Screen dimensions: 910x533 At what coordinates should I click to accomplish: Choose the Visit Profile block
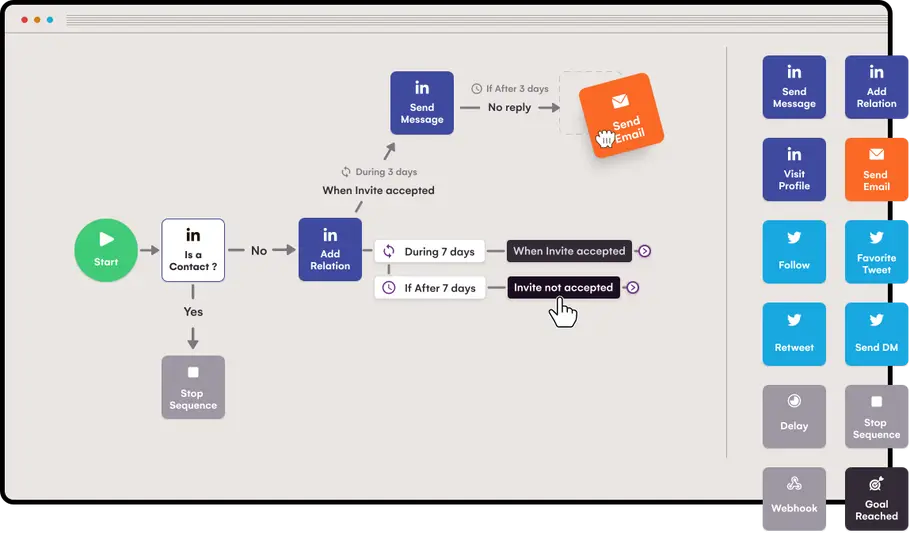point(794,170)
